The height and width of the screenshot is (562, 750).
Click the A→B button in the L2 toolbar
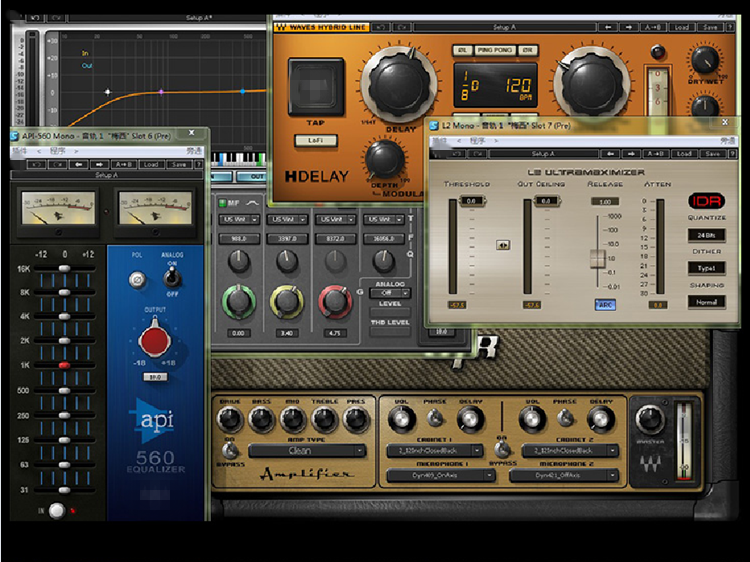tap(655, 154)
